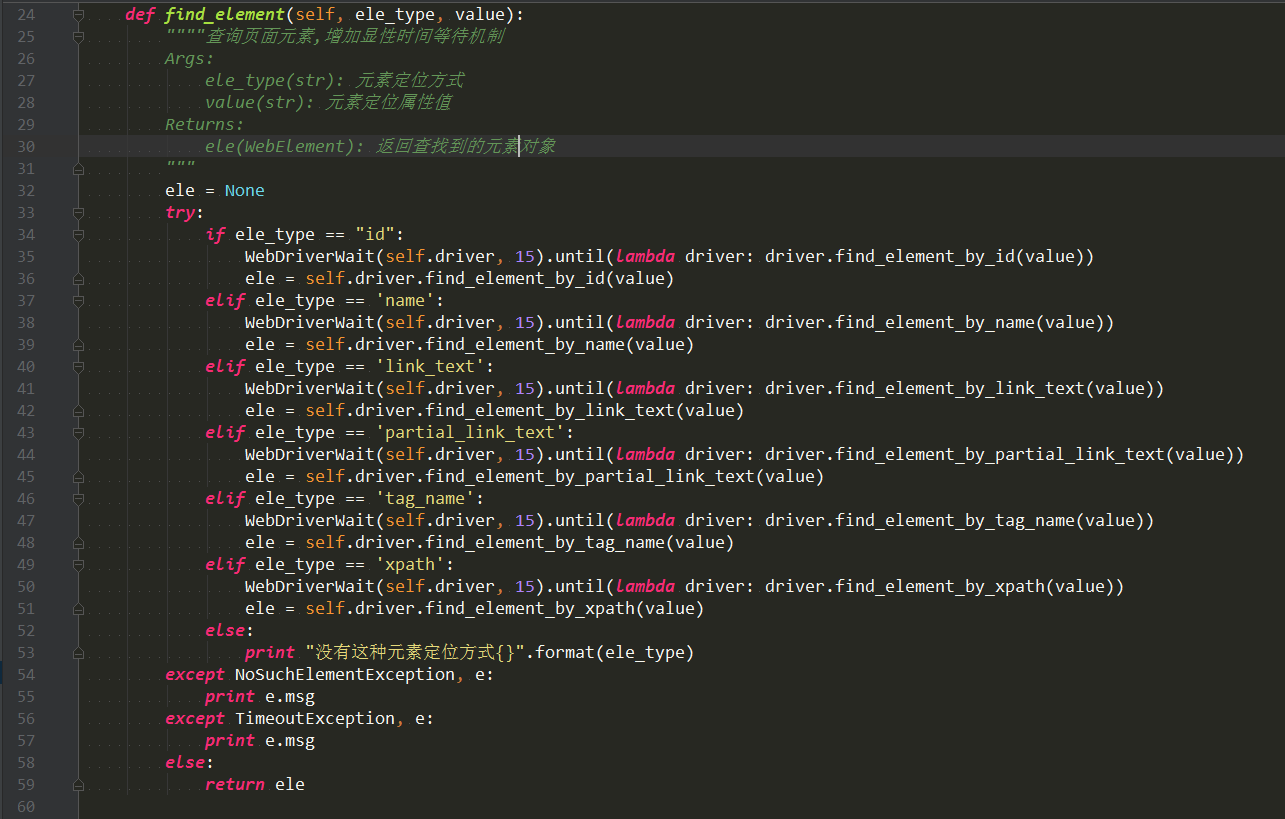
Task: Click find_element_by_name(value) on line 39
Action: coord(560,345)
